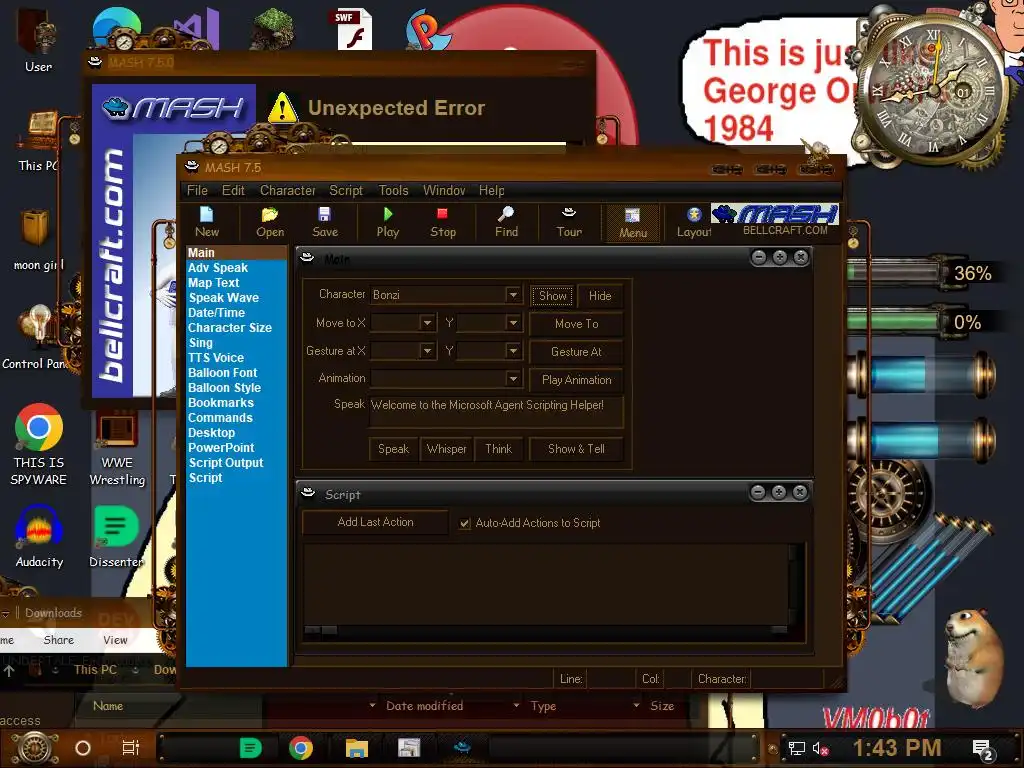Select Adv Speak in the sidebar
The width and height of the screenshot is (1024, 768).
pyautogui.click(x=217, y=268)
